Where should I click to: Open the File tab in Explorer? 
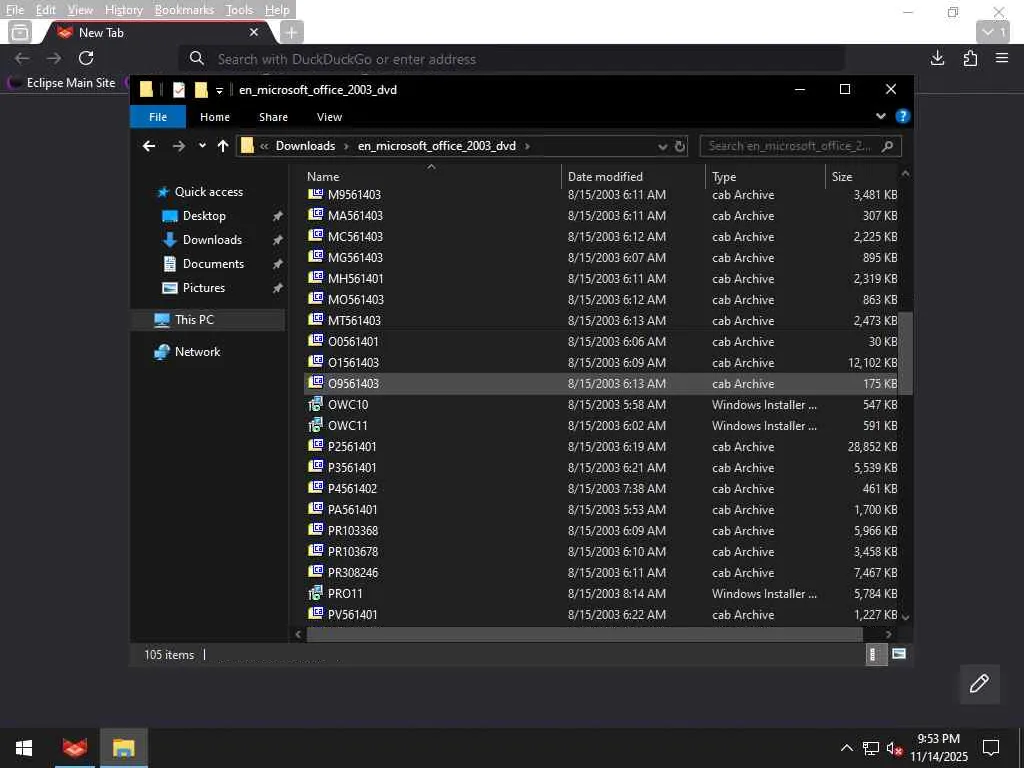pyautogui.click(x=158, y=117)
